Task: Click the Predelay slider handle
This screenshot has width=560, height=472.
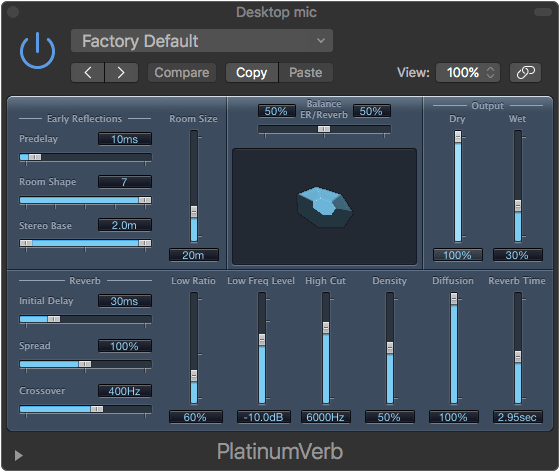Action: (x=35, y=157)
